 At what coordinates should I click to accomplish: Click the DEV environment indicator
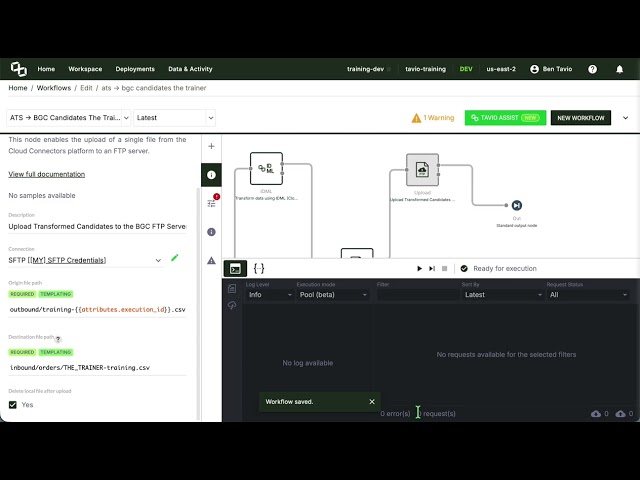click(466, 69)
